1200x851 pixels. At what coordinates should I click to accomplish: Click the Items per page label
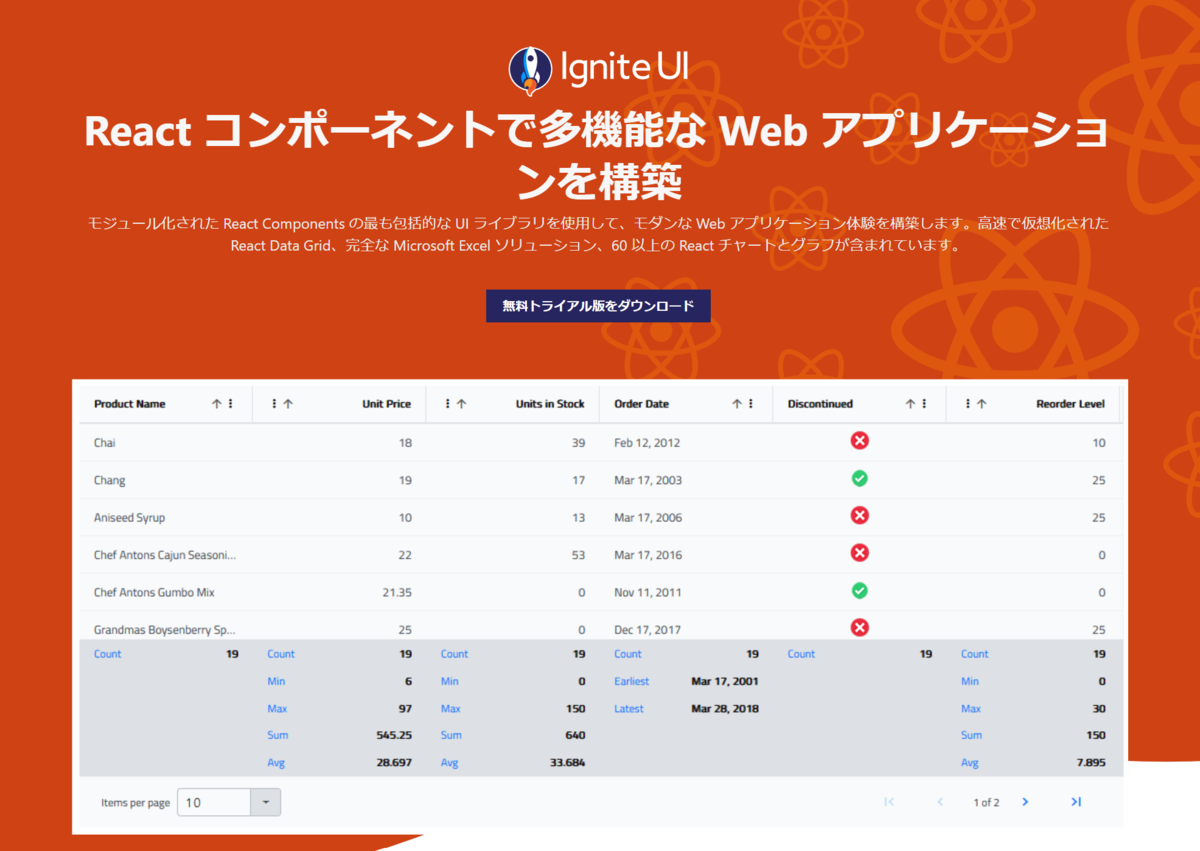135,803
